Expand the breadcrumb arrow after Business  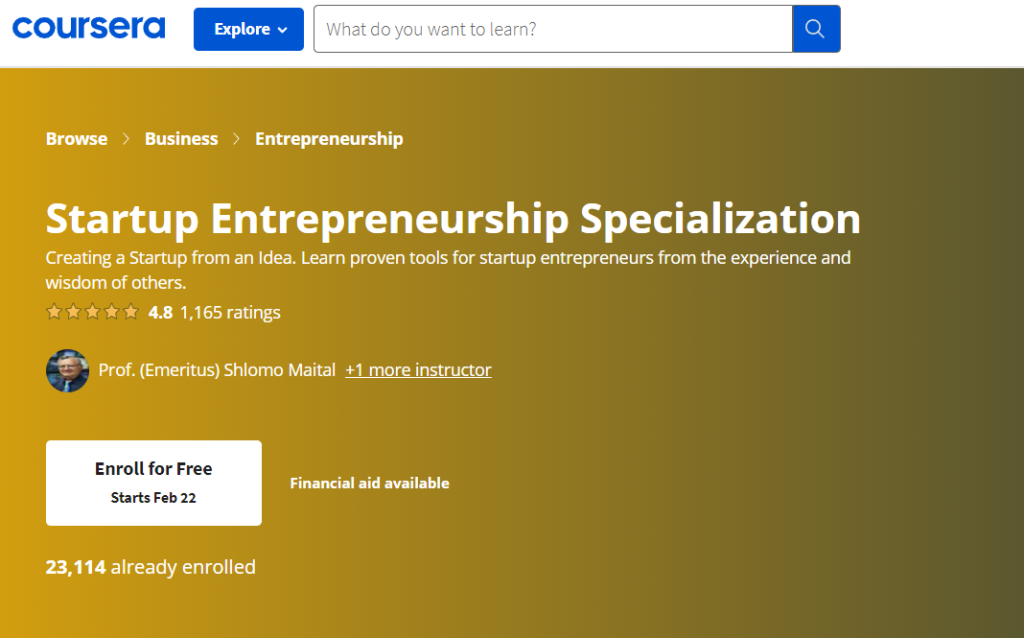(x=236, y=139)
